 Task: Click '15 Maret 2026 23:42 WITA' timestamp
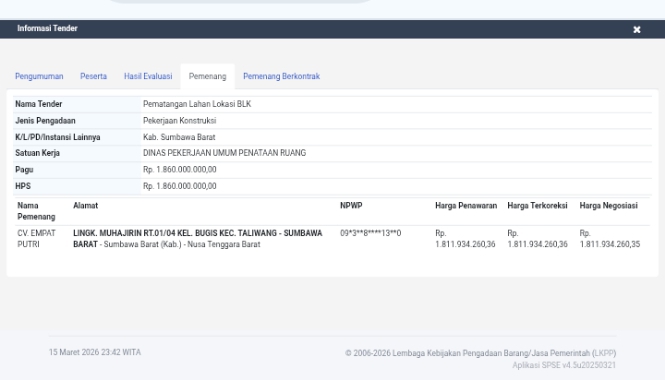95,352
